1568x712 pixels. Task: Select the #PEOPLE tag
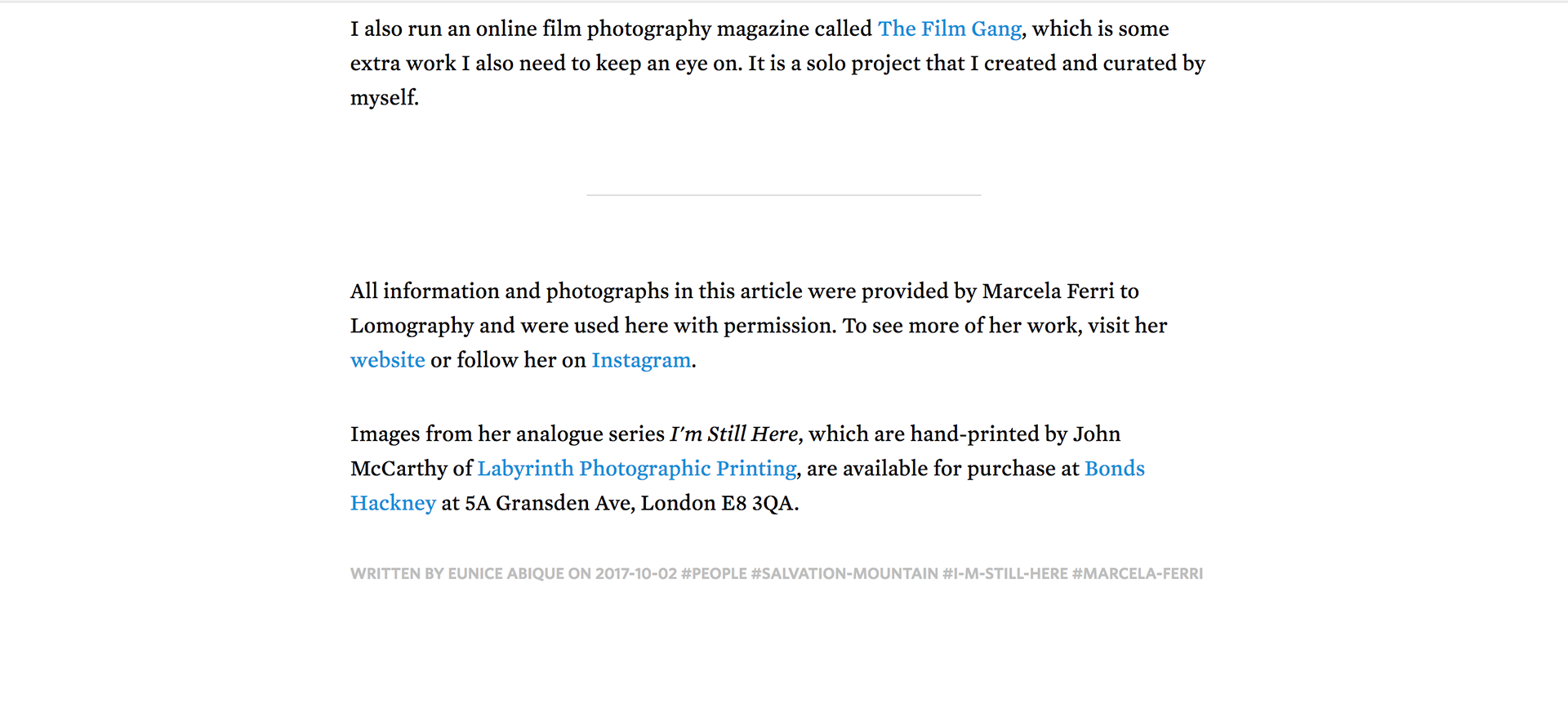(x=714, y=574)
